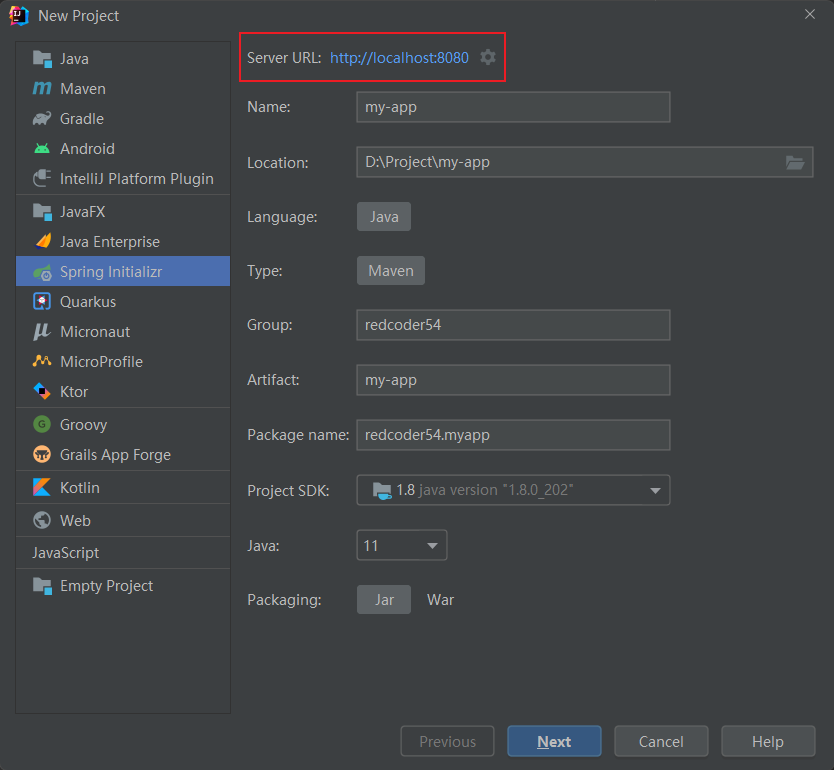Select Java language option

coord(384,217)
